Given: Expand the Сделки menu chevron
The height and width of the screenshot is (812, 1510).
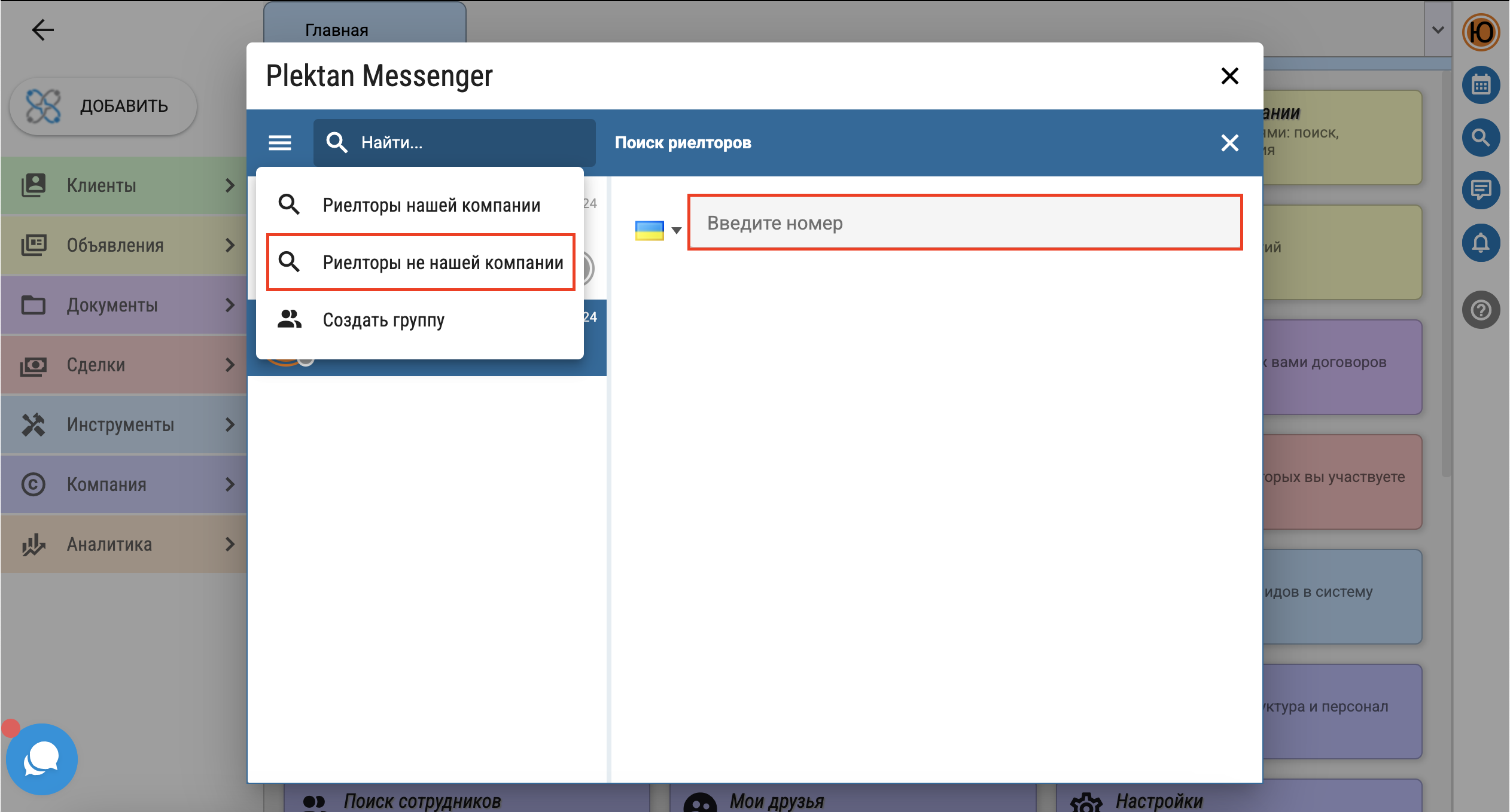Looking at the screenshot, I should (x=230, y=365).
